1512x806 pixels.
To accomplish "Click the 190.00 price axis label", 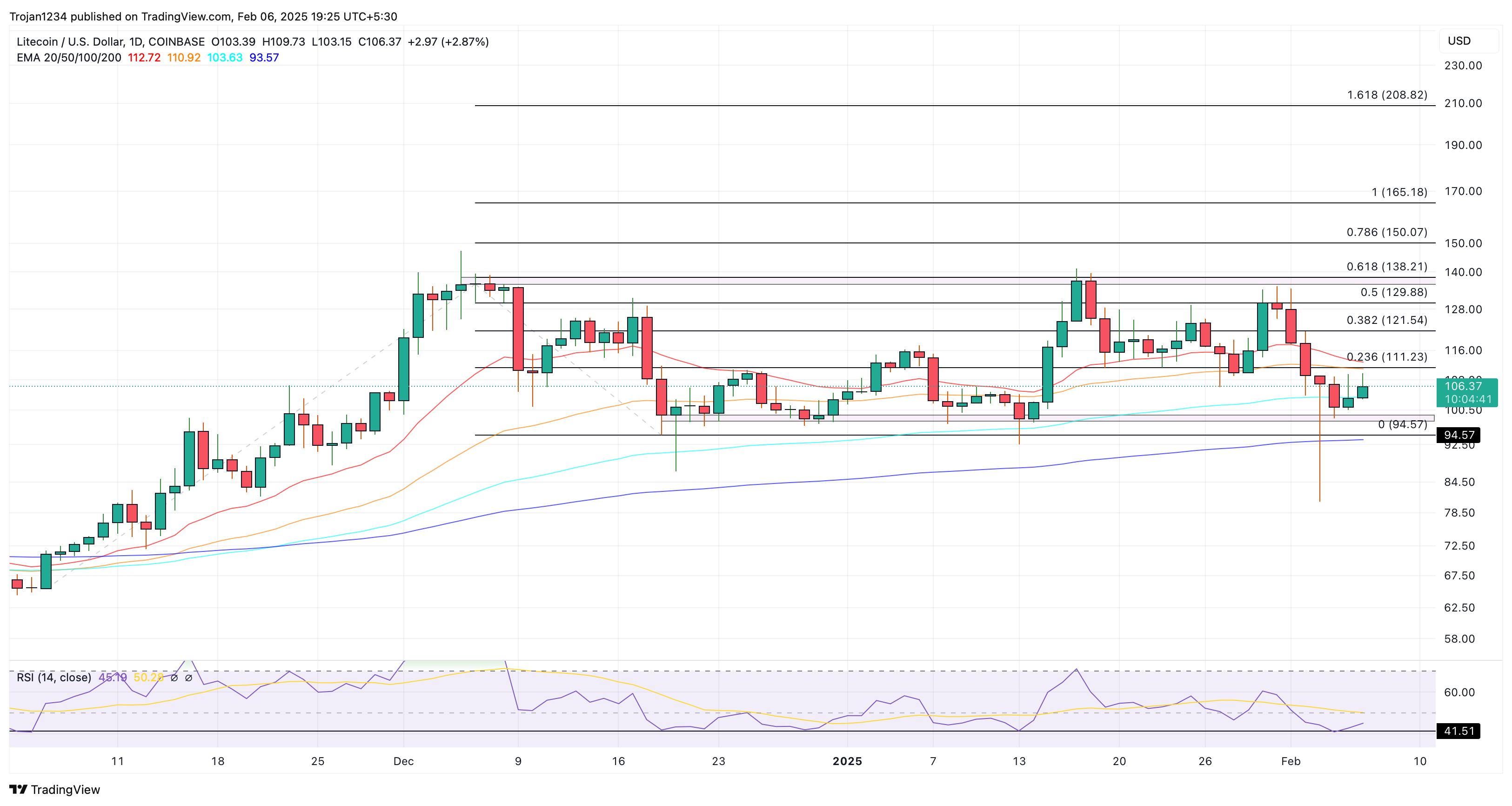I will pos(1463,145).
